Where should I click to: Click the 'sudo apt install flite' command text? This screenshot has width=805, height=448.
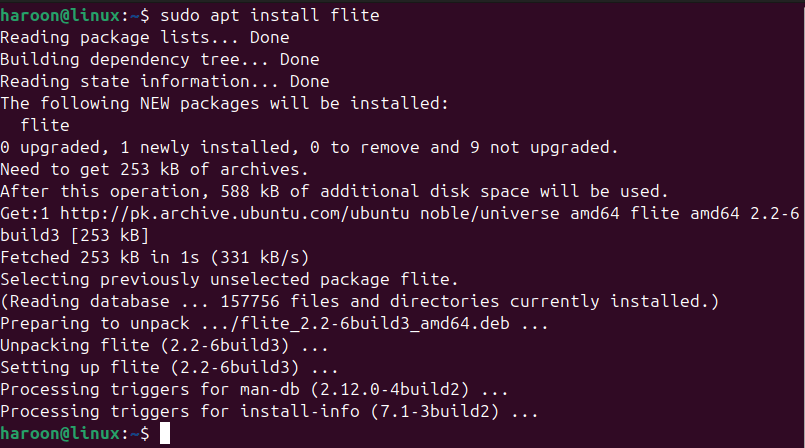(270, 15)
